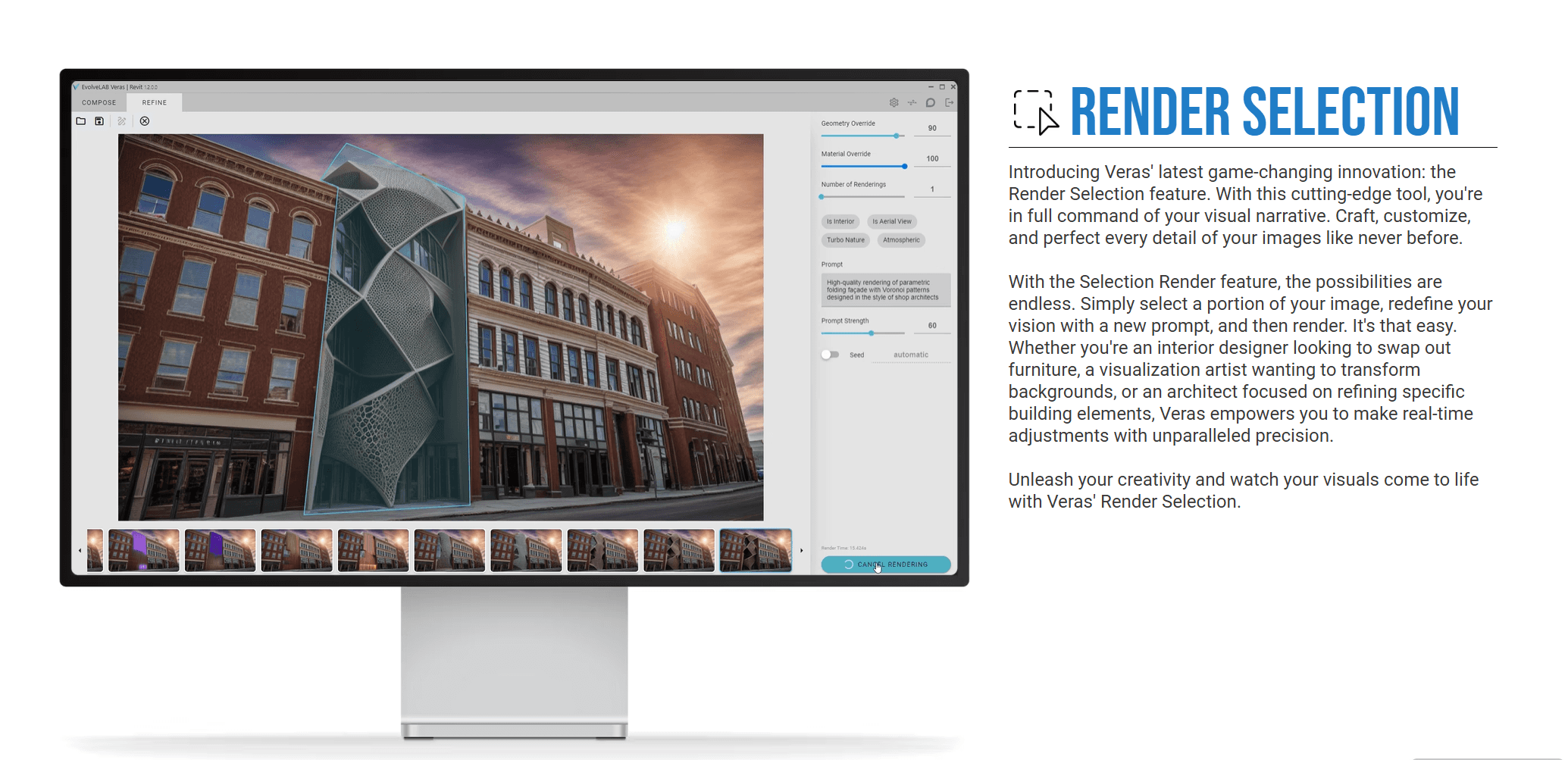Screen dimensions: 1568x760
Task: Click the Seed automatic value field
Action: [x=911, y=355]
